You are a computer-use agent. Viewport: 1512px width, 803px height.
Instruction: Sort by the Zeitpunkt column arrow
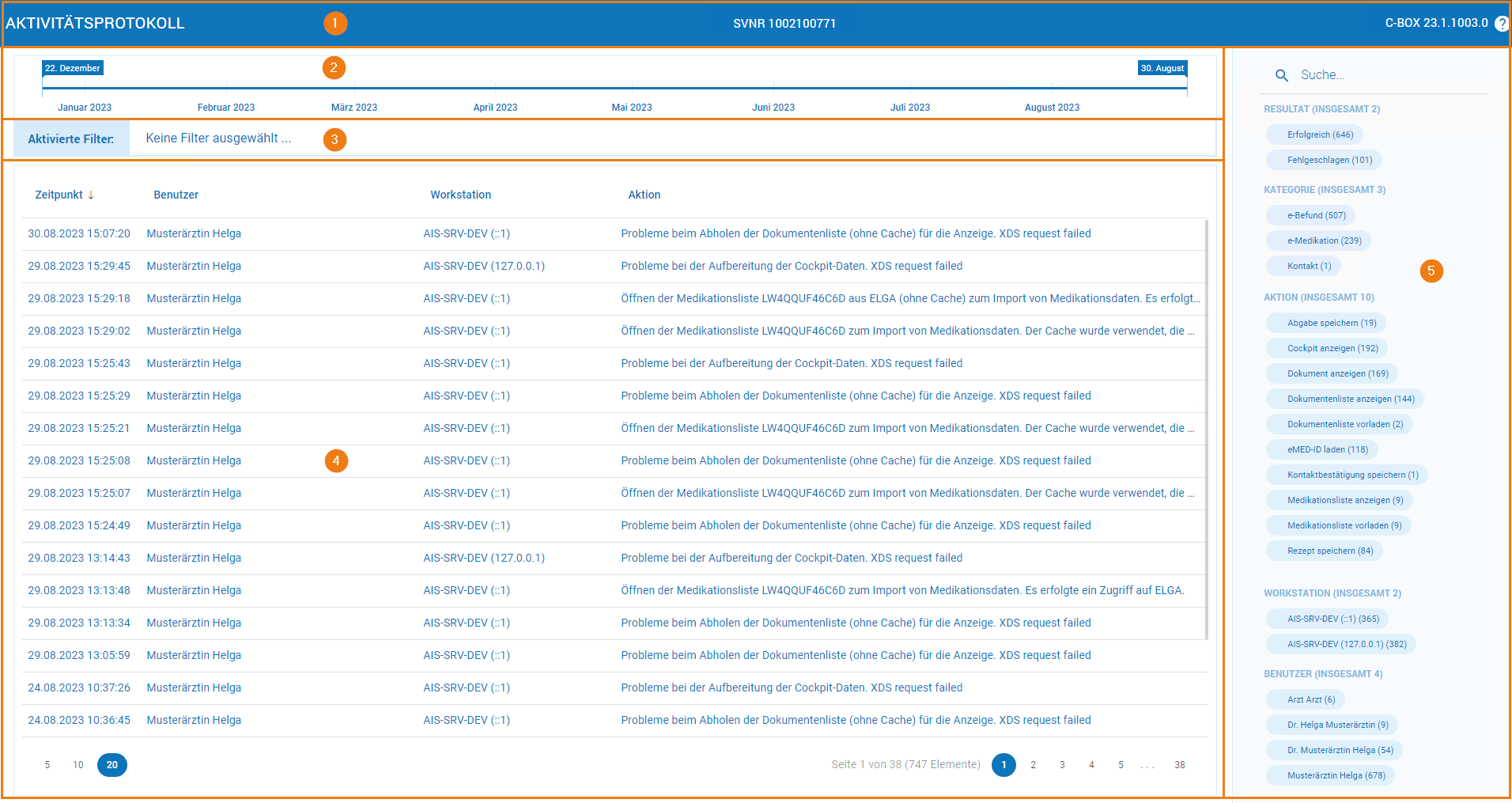91,195
